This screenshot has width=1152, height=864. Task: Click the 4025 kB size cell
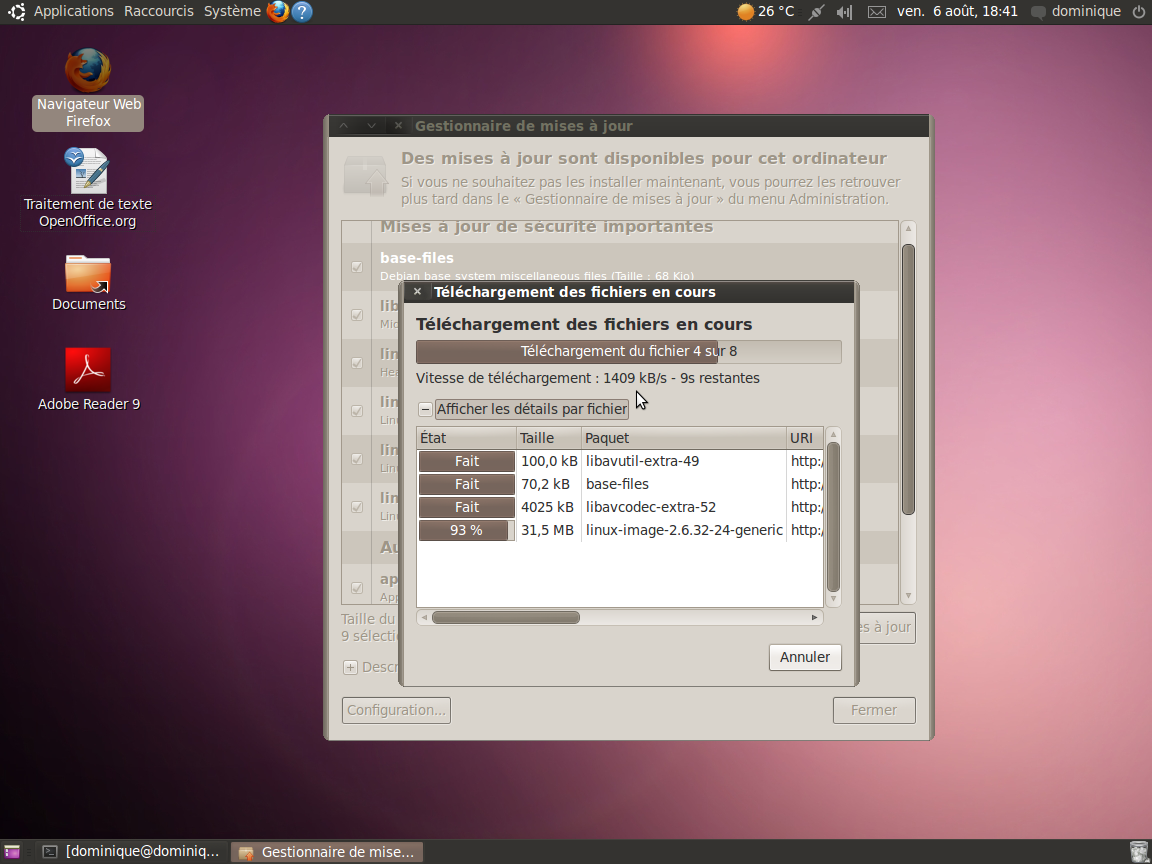point(547,507)
